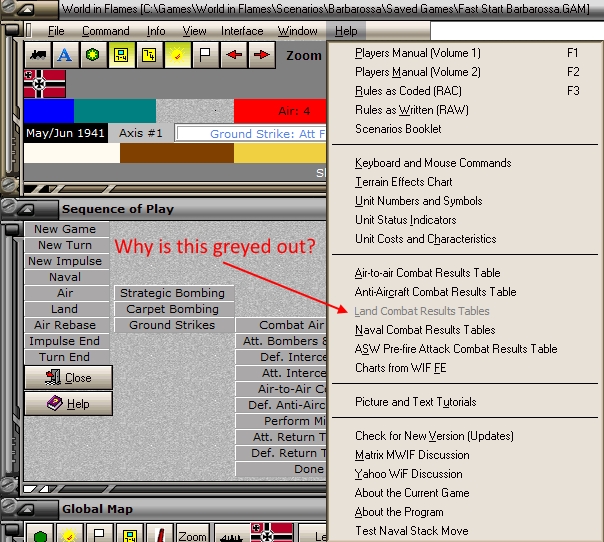Click the blue letter A toolbar icon

click(65, 55)
